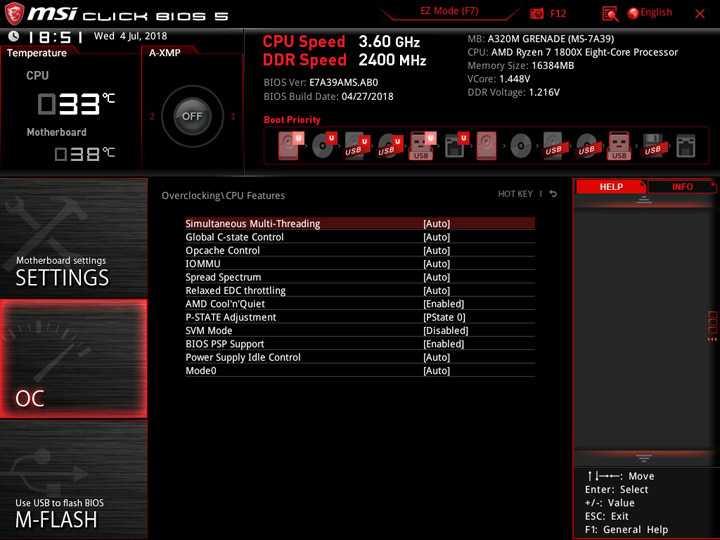The image size is (720, 540).
Task: Change P-STATE Adjustment [PState 0] value
Action: click(444, 317)
